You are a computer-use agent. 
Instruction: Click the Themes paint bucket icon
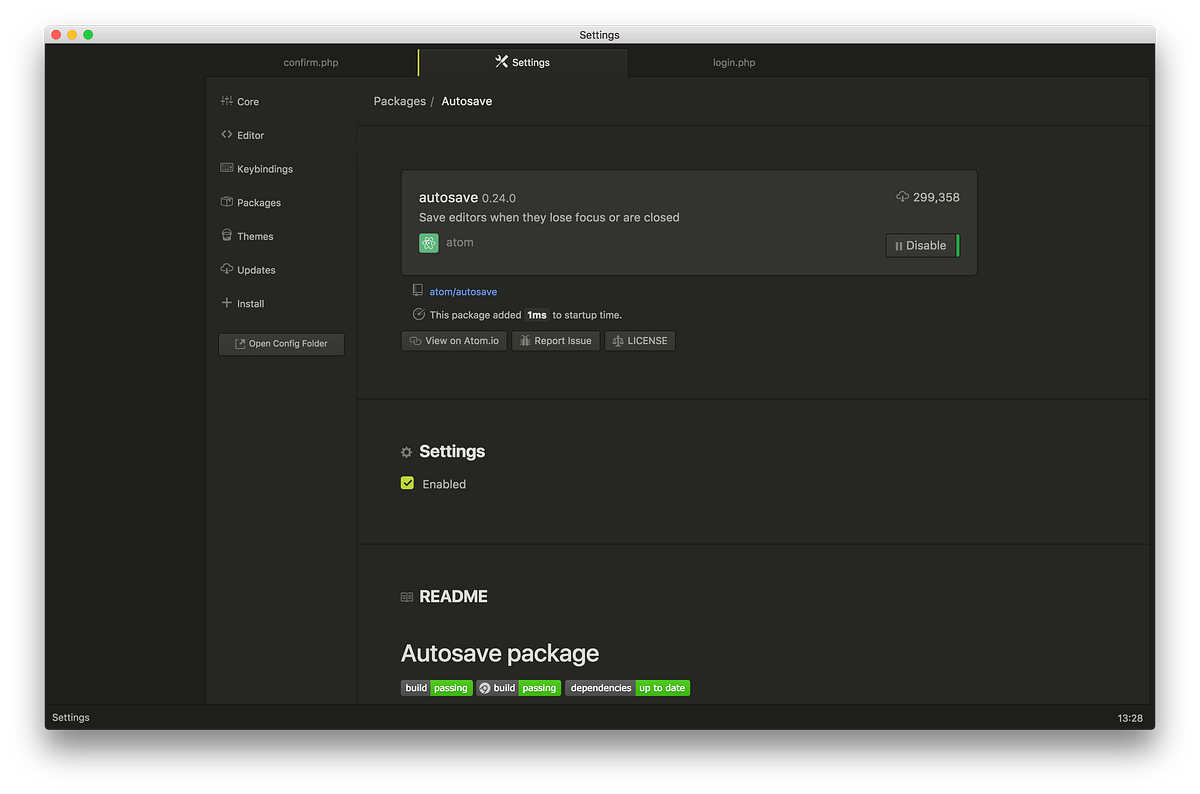pos(227,236)
